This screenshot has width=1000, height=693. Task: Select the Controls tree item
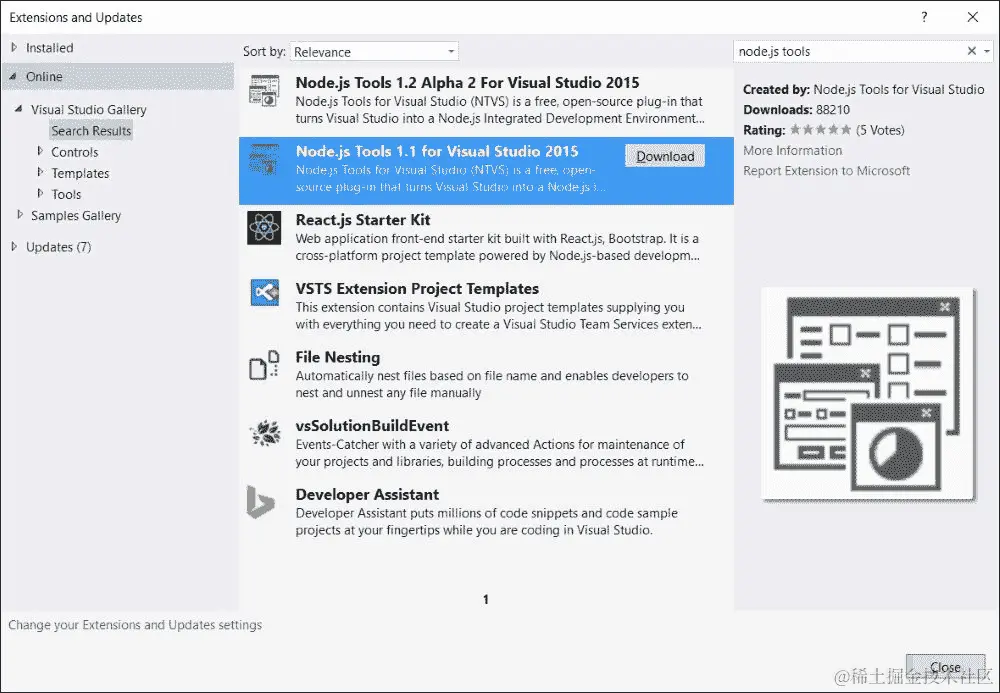click(x=75, y=152)
